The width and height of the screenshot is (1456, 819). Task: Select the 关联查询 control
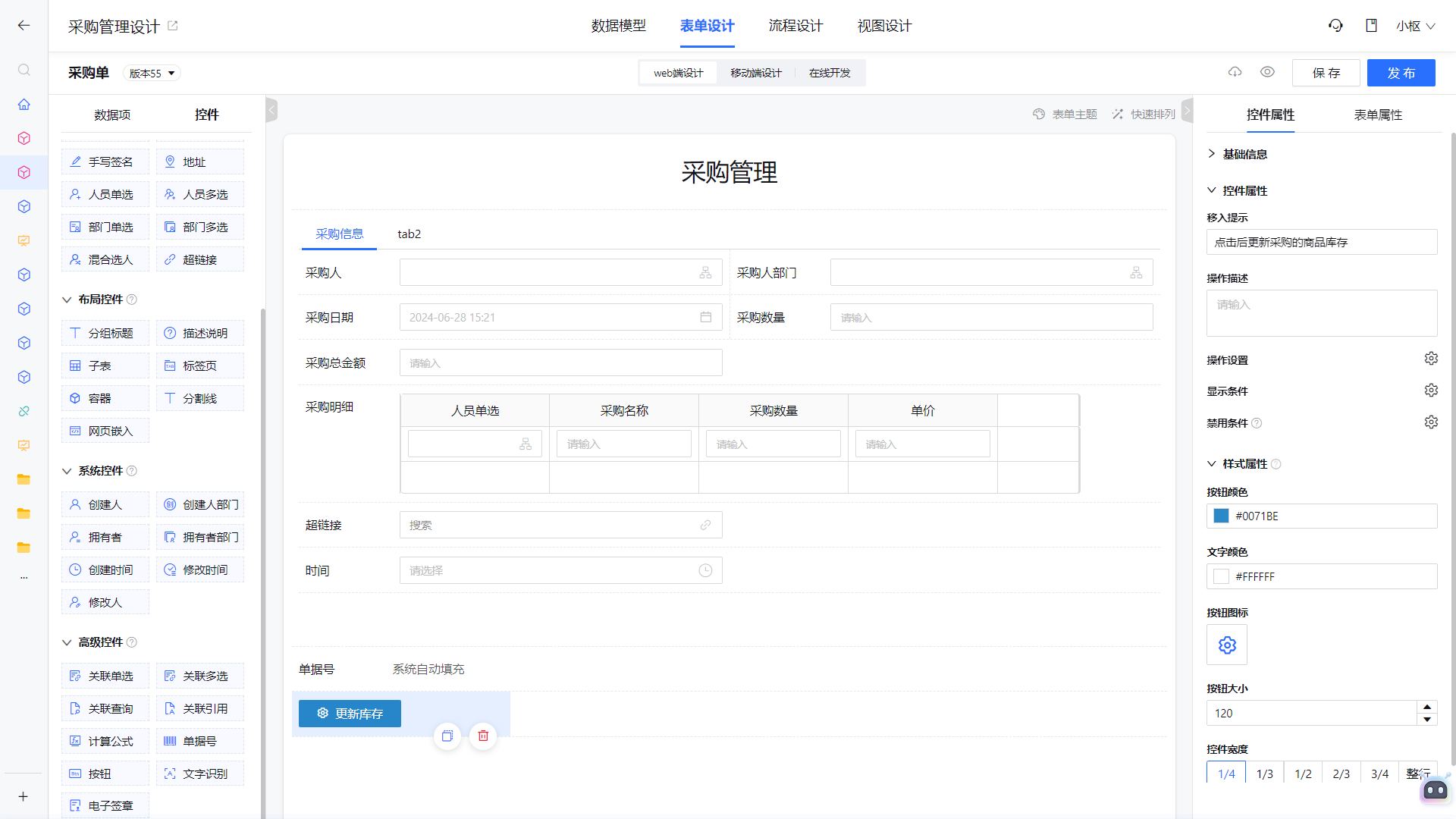click(105, 708)
